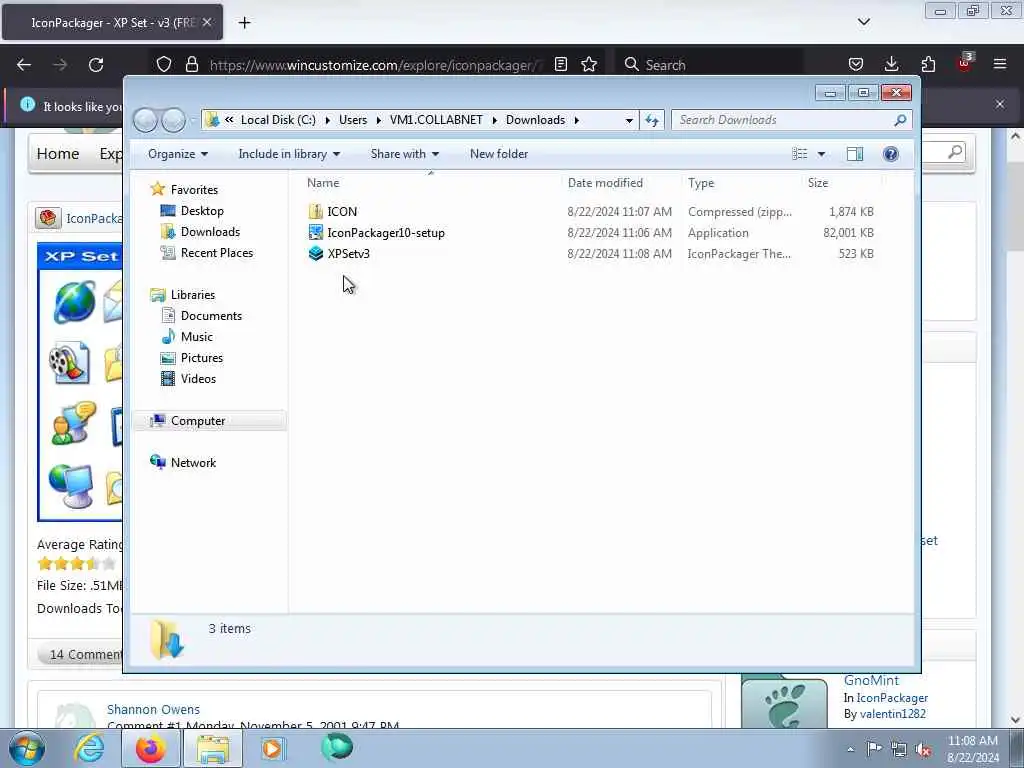This screenshot has width=1024, height=768.
Task: Click Users breadcrumb in address bar
Action: (x=353, y=120)
